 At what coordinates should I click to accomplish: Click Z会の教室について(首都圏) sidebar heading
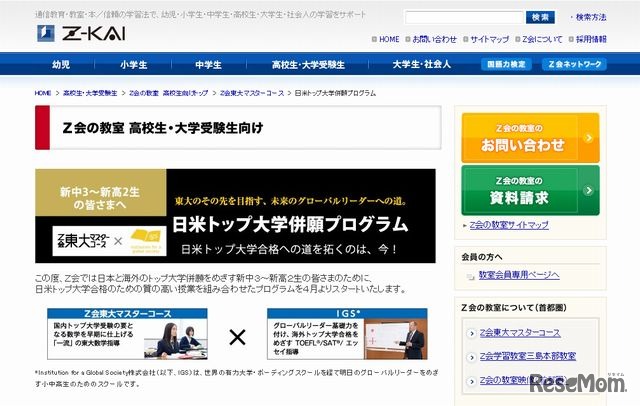point(514,308)
